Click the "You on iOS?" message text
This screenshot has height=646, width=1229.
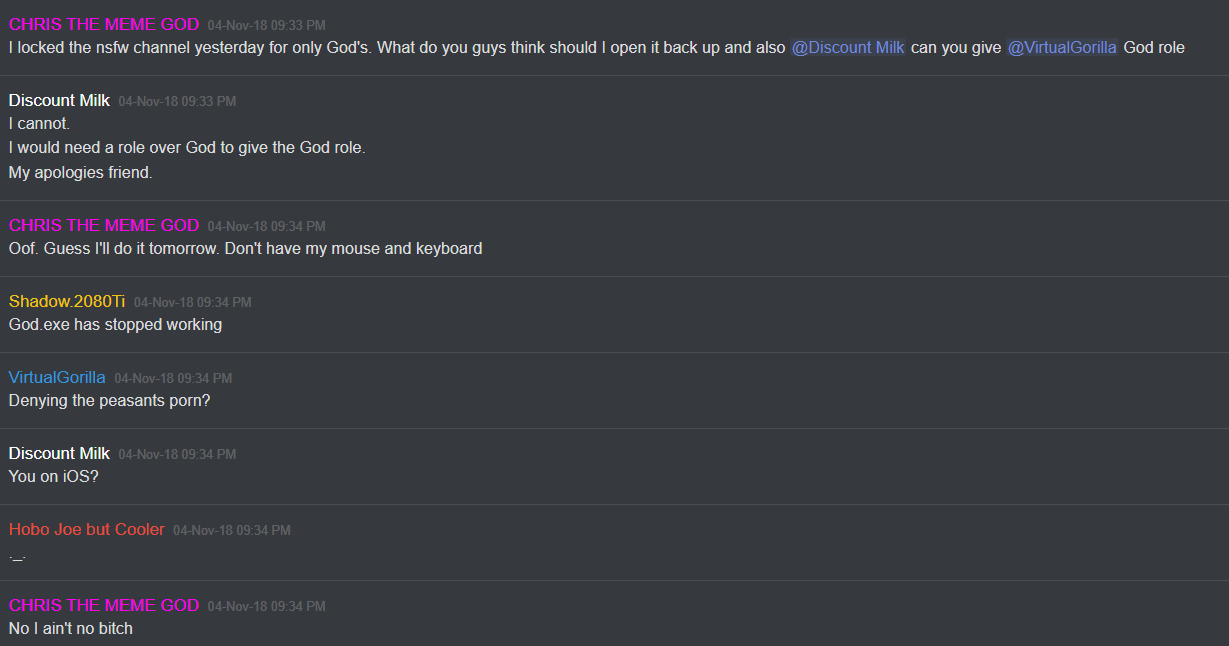(x=54, y=477)
